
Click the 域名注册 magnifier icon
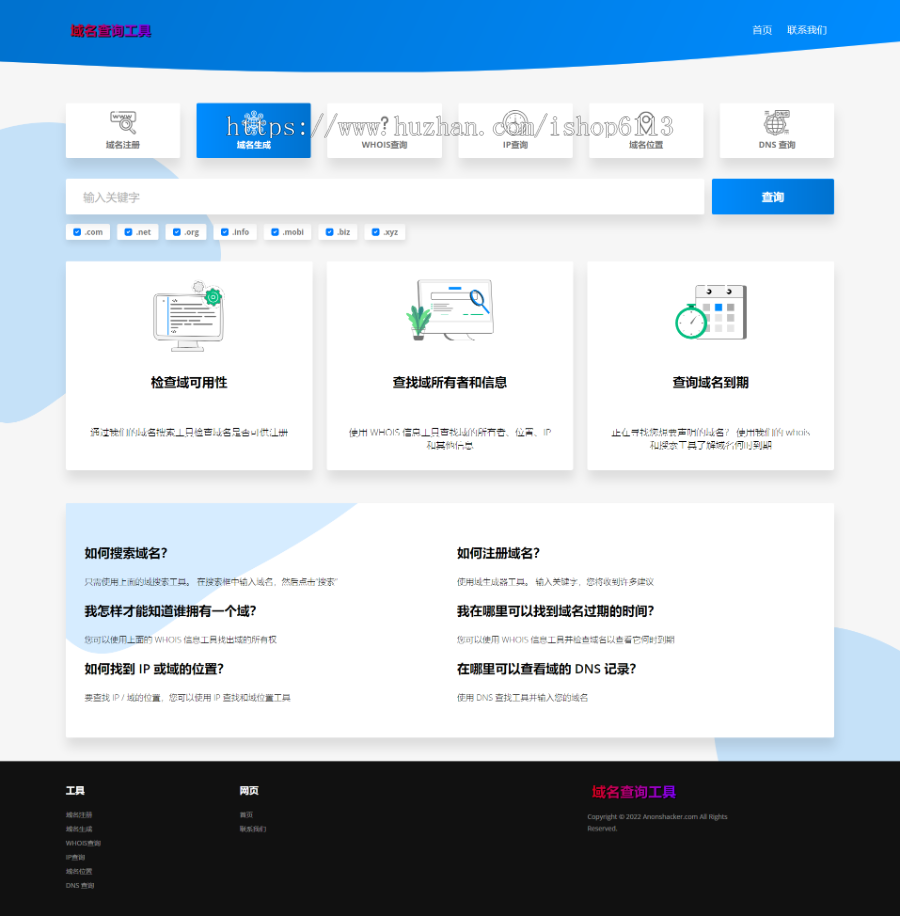click(x=123, y=123)
